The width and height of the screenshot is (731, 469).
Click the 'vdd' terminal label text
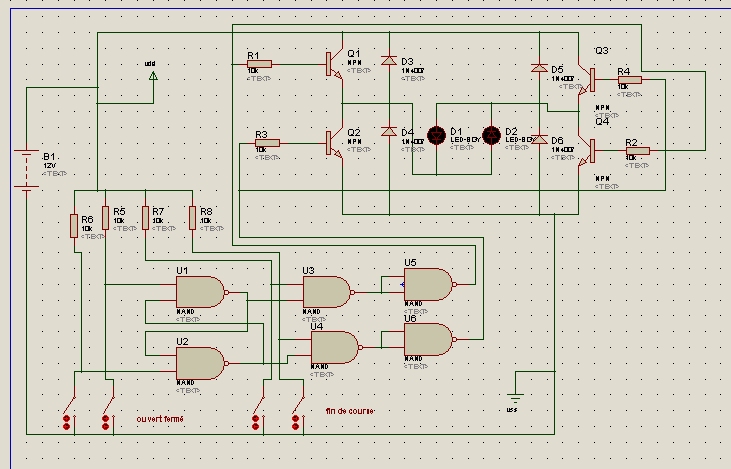[150, 63]
